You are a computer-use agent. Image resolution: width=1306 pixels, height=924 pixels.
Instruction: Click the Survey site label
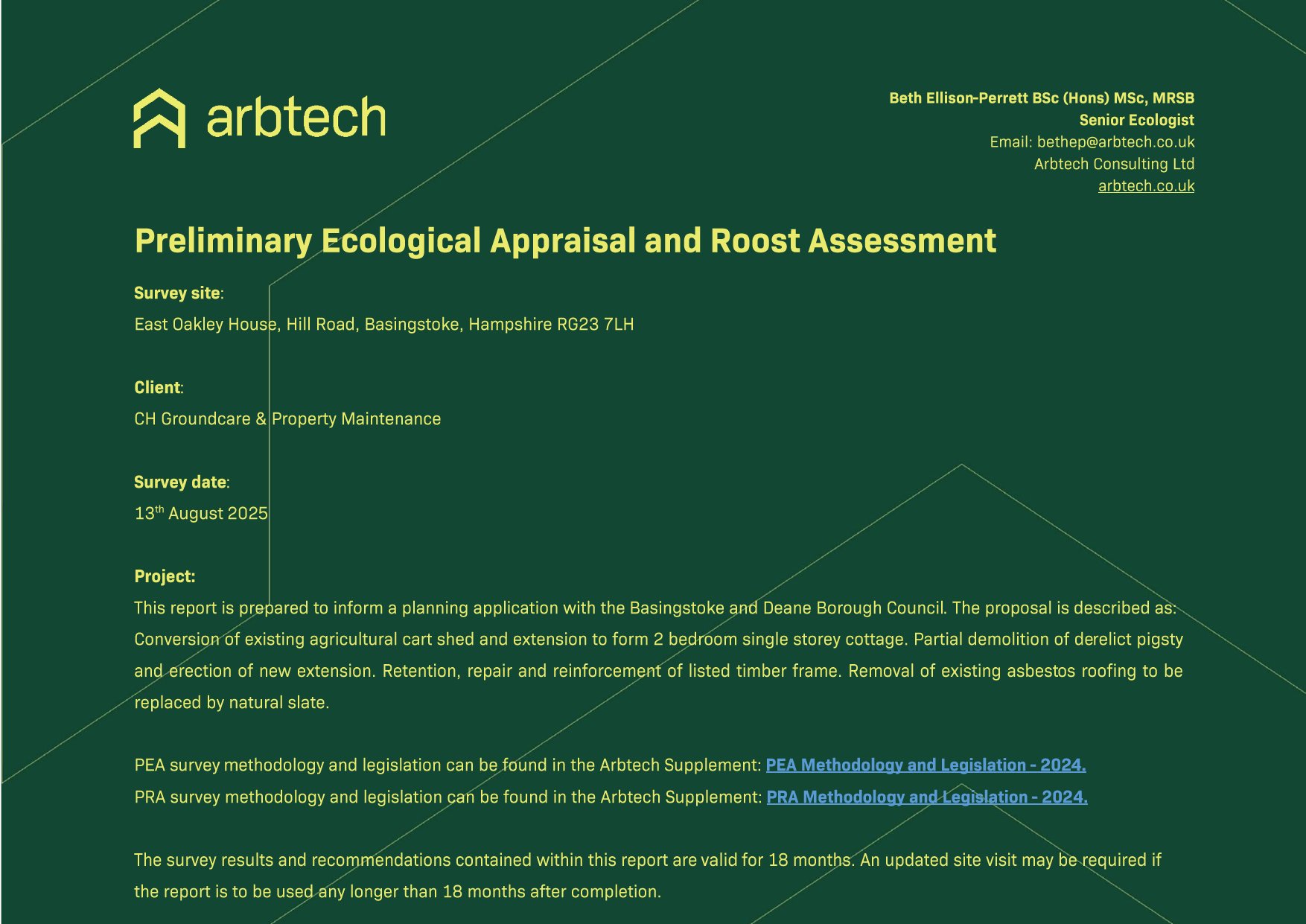coord(177,293)
